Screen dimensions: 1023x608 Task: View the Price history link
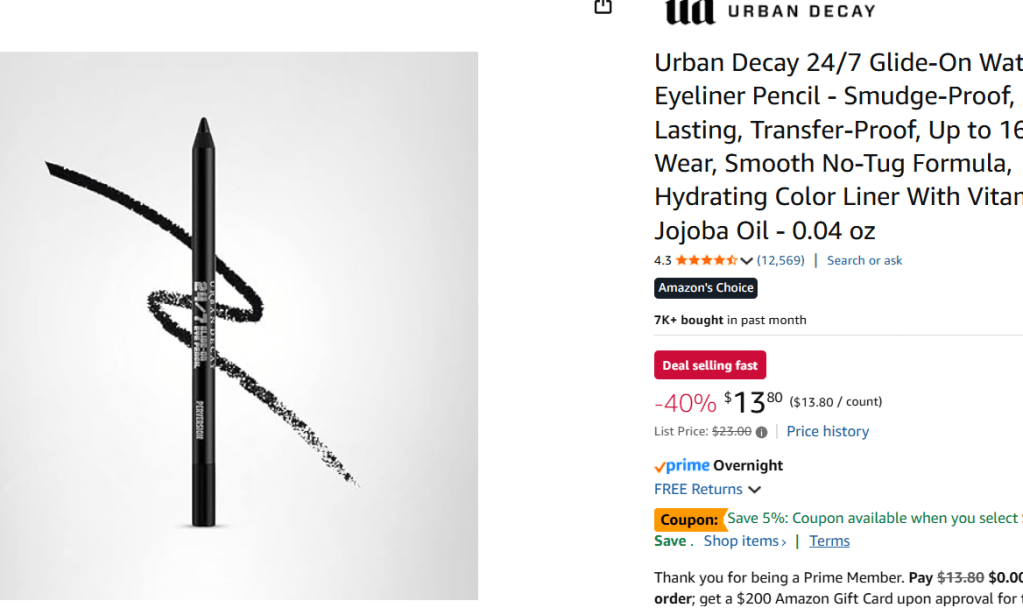point(827,431)
